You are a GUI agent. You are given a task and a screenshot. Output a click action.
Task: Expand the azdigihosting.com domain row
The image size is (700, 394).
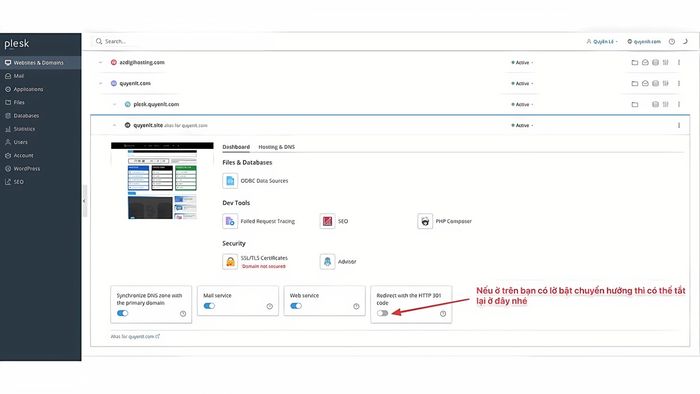coord(100,62)
